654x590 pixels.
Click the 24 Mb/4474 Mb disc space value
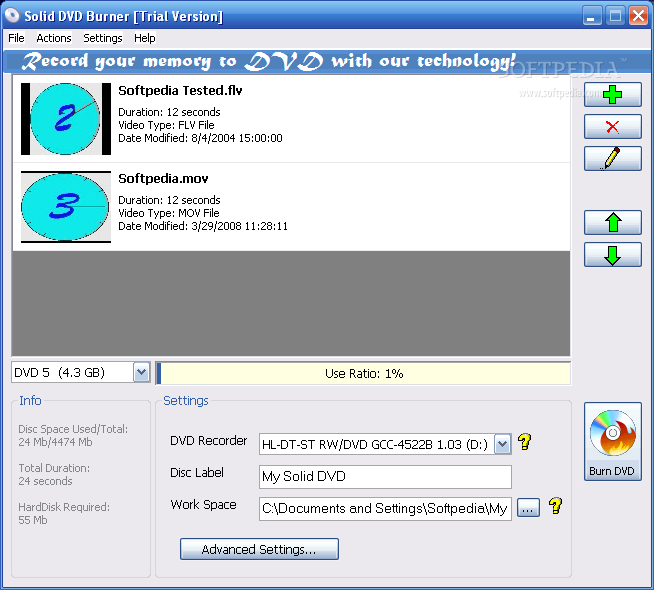[x=55, y=442]
